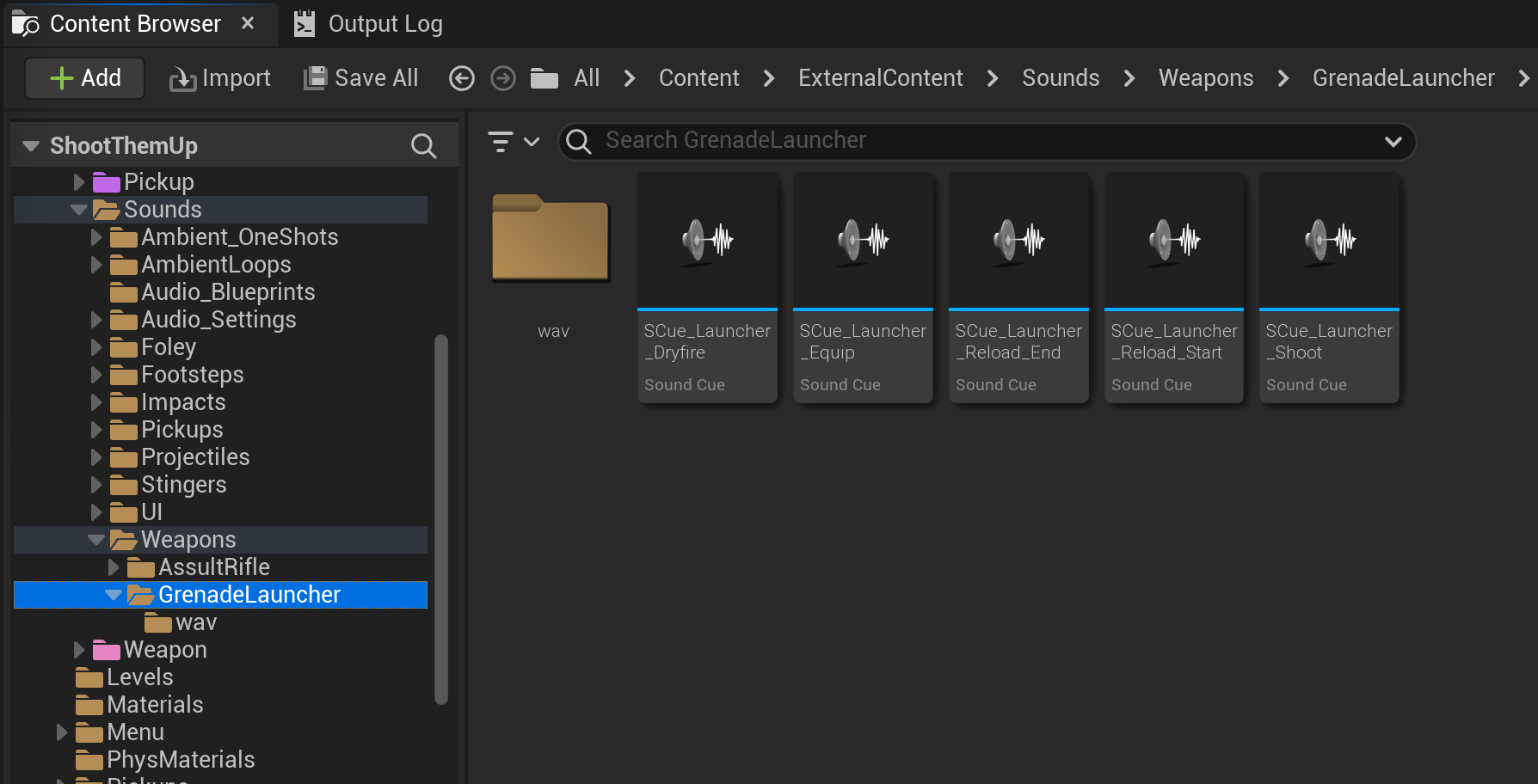Select the ExternalContent breadcrumb
This screenshot has width=1538, height=784.
coord(881,78)
